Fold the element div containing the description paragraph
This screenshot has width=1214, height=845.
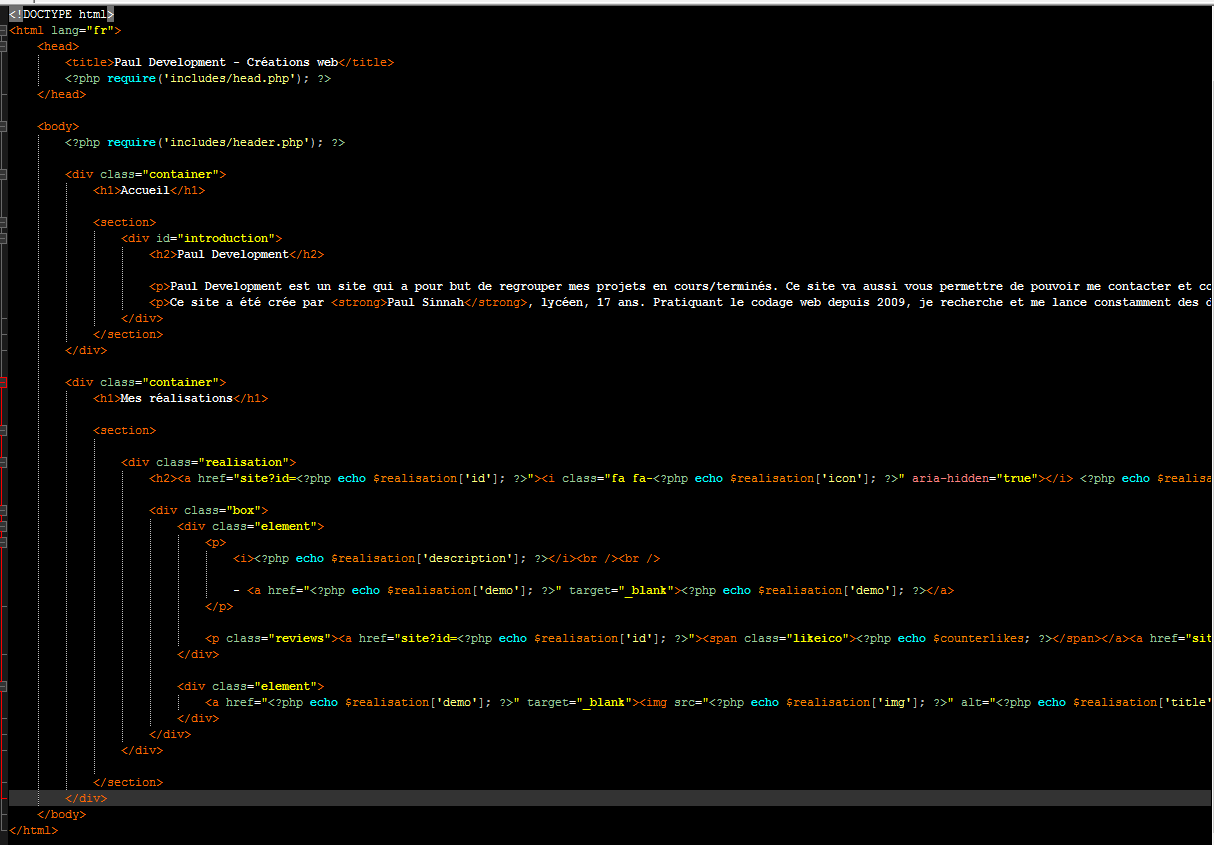pyautogui.click(x=4, y=526)
